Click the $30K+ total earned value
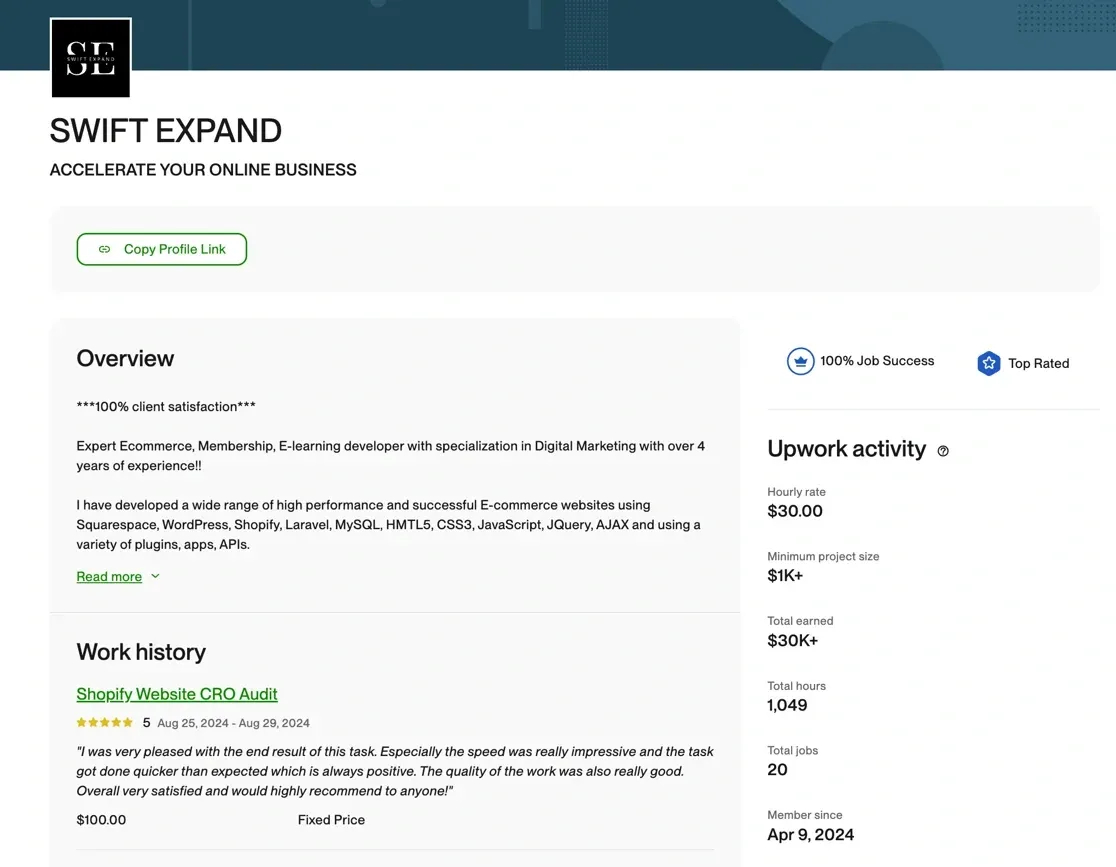The height and width of the screenshot is (867, 1116). pos(792,641)
